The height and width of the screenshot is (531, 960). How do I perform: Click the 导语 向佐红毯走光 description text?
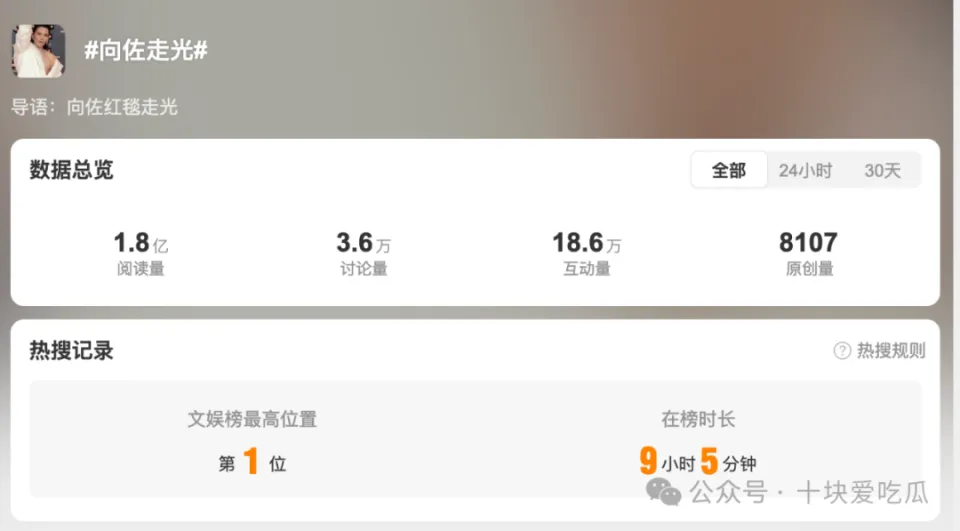click(94, 107)
